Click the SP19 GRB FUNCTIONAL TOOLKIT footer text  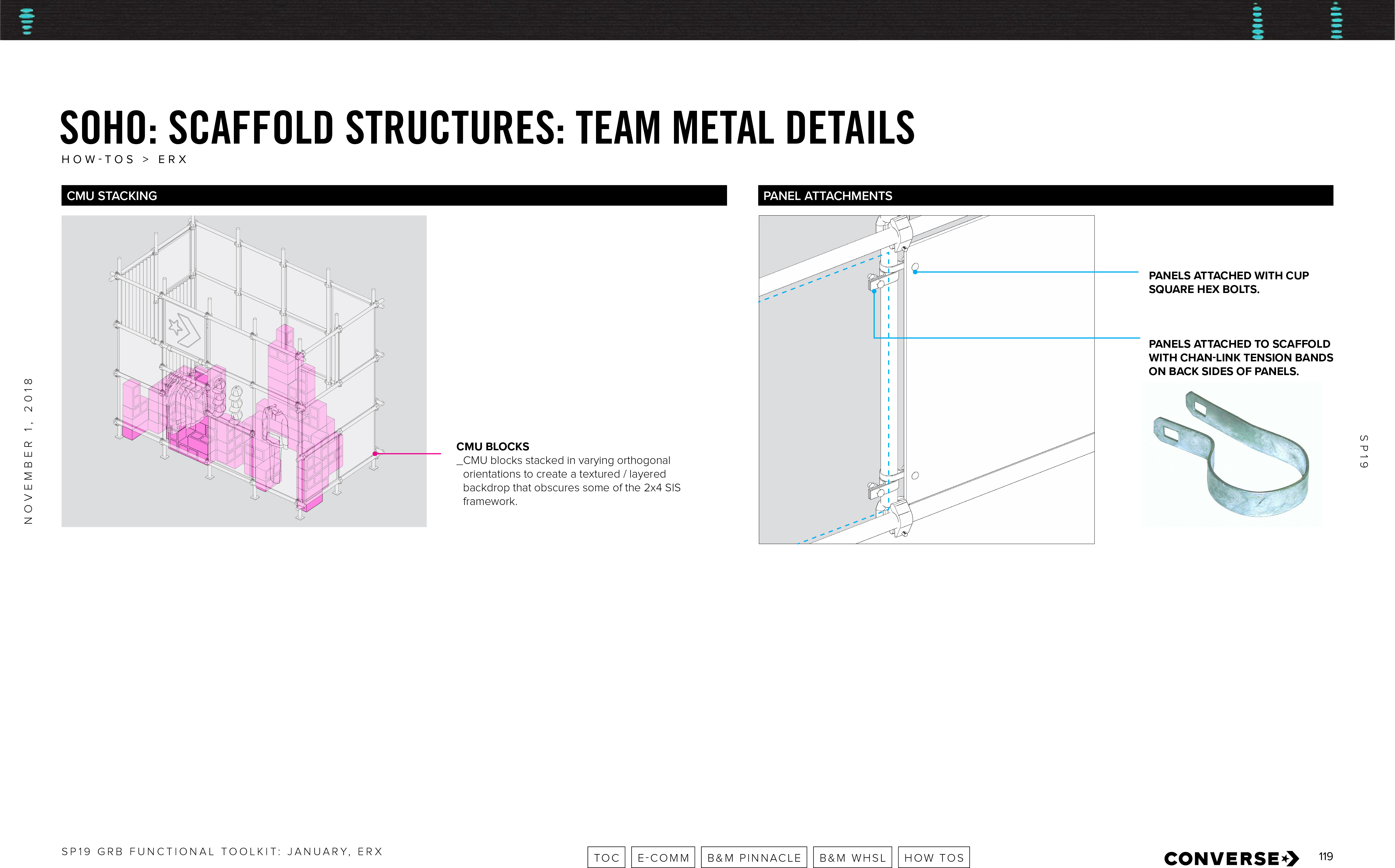[222, 851]
